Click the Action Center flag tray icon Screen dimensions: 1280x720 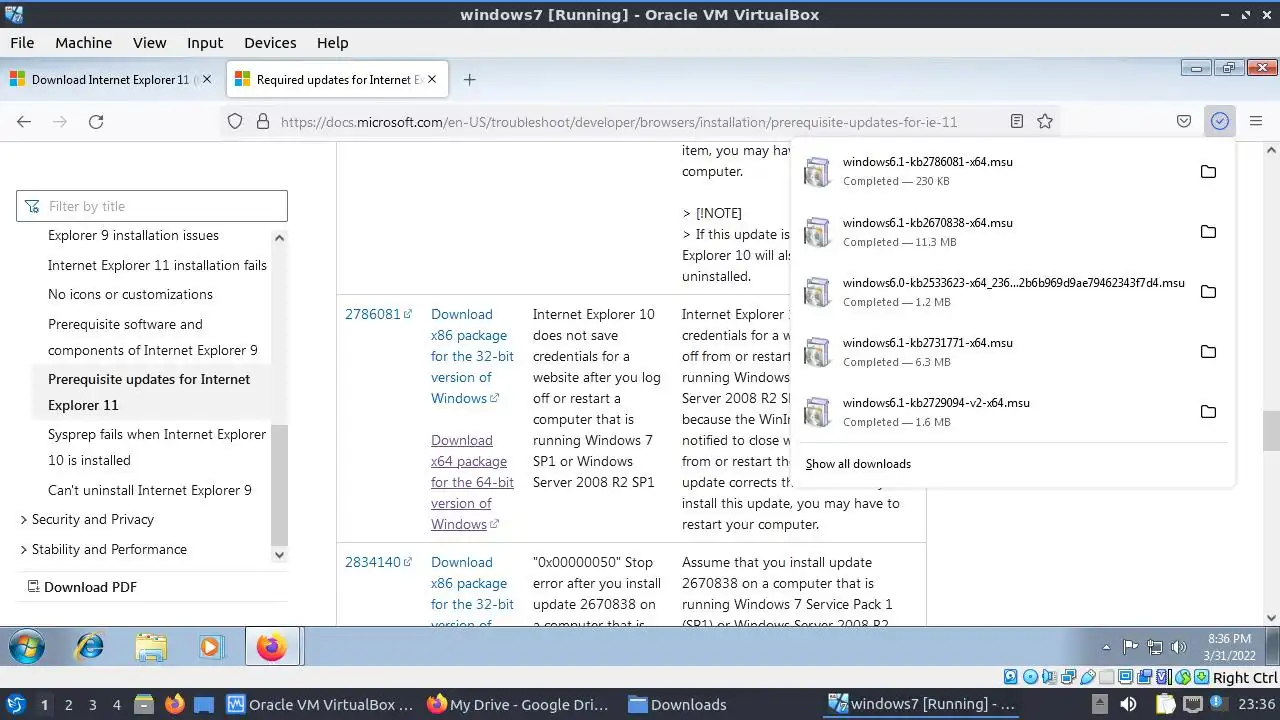[x=1131, y=647]
